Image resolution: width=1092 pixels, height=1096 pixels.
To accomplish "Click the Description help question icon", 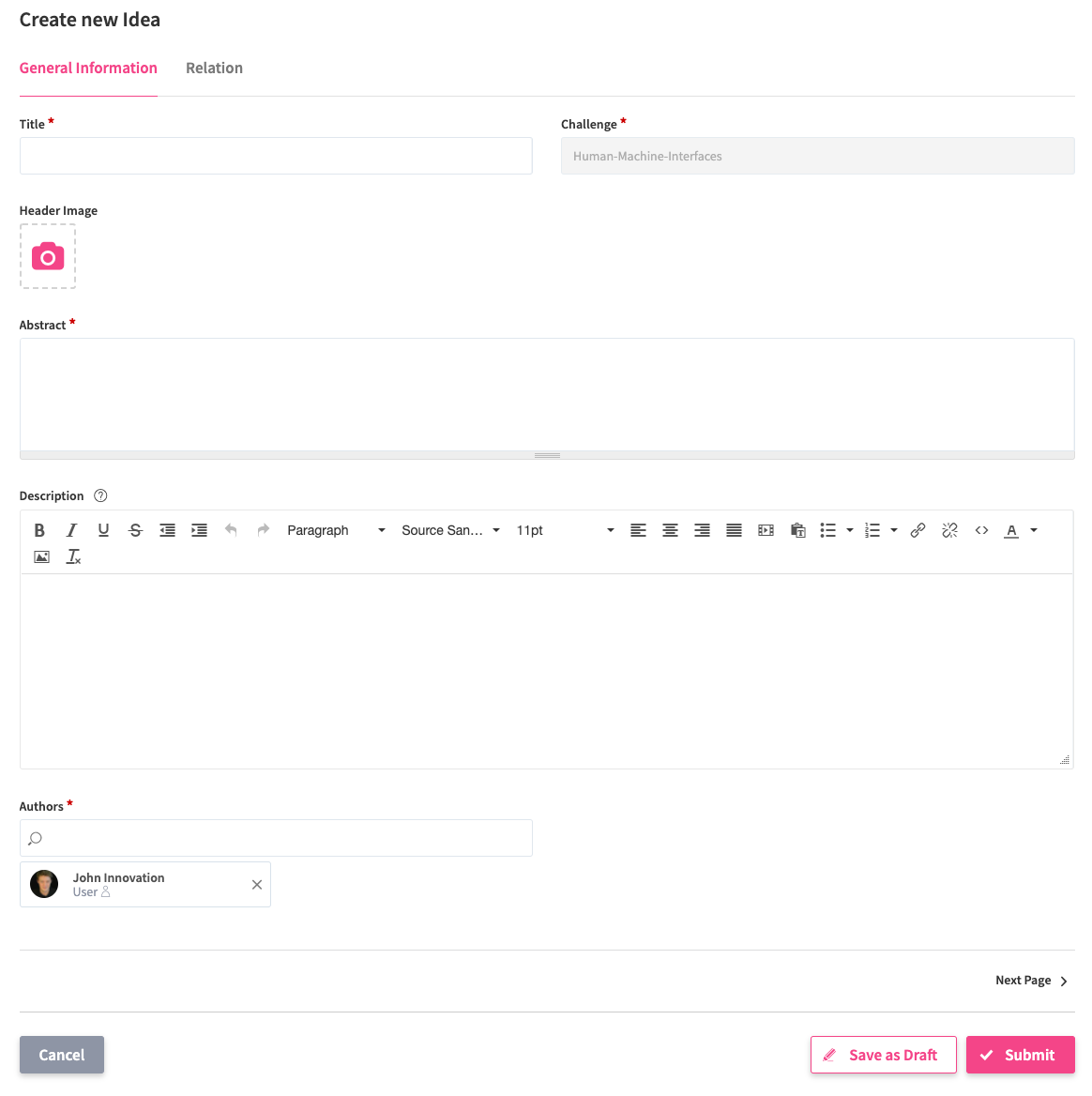I will 101,495.
